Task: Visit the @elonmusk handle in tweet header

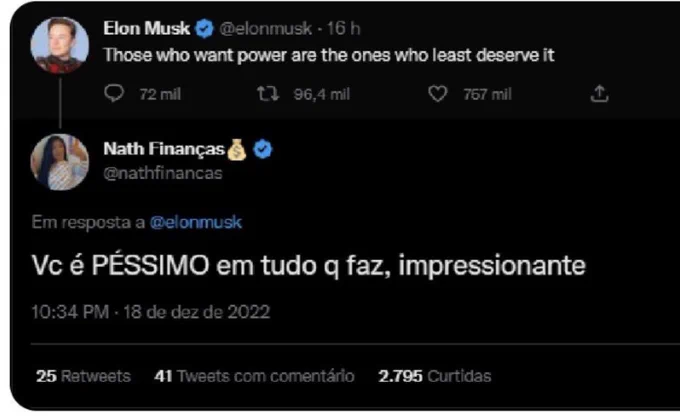Action: [265, 29]
